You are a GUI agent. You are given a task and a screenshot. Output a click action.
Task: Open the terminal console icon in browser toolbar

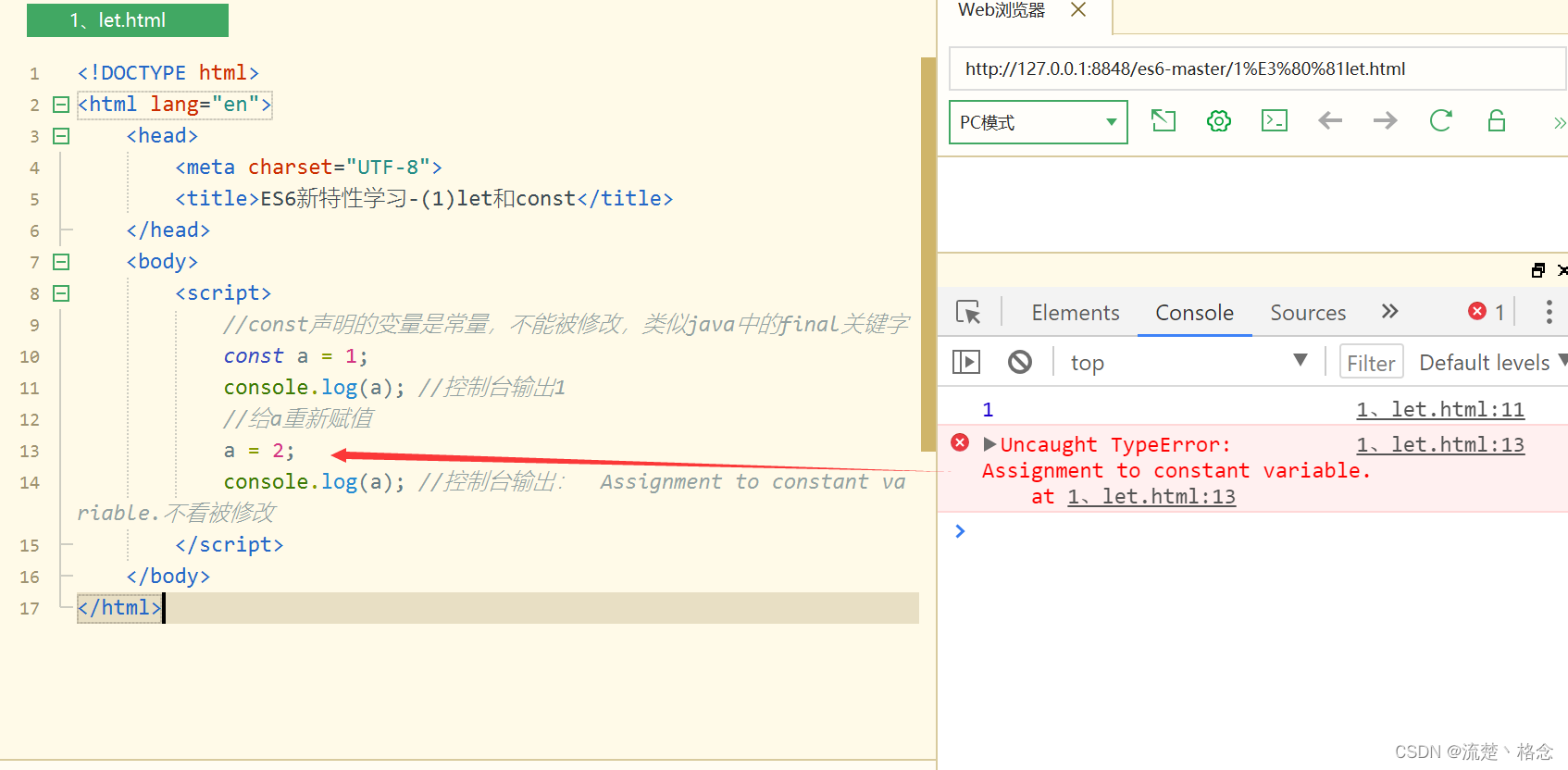(1275, 120)
